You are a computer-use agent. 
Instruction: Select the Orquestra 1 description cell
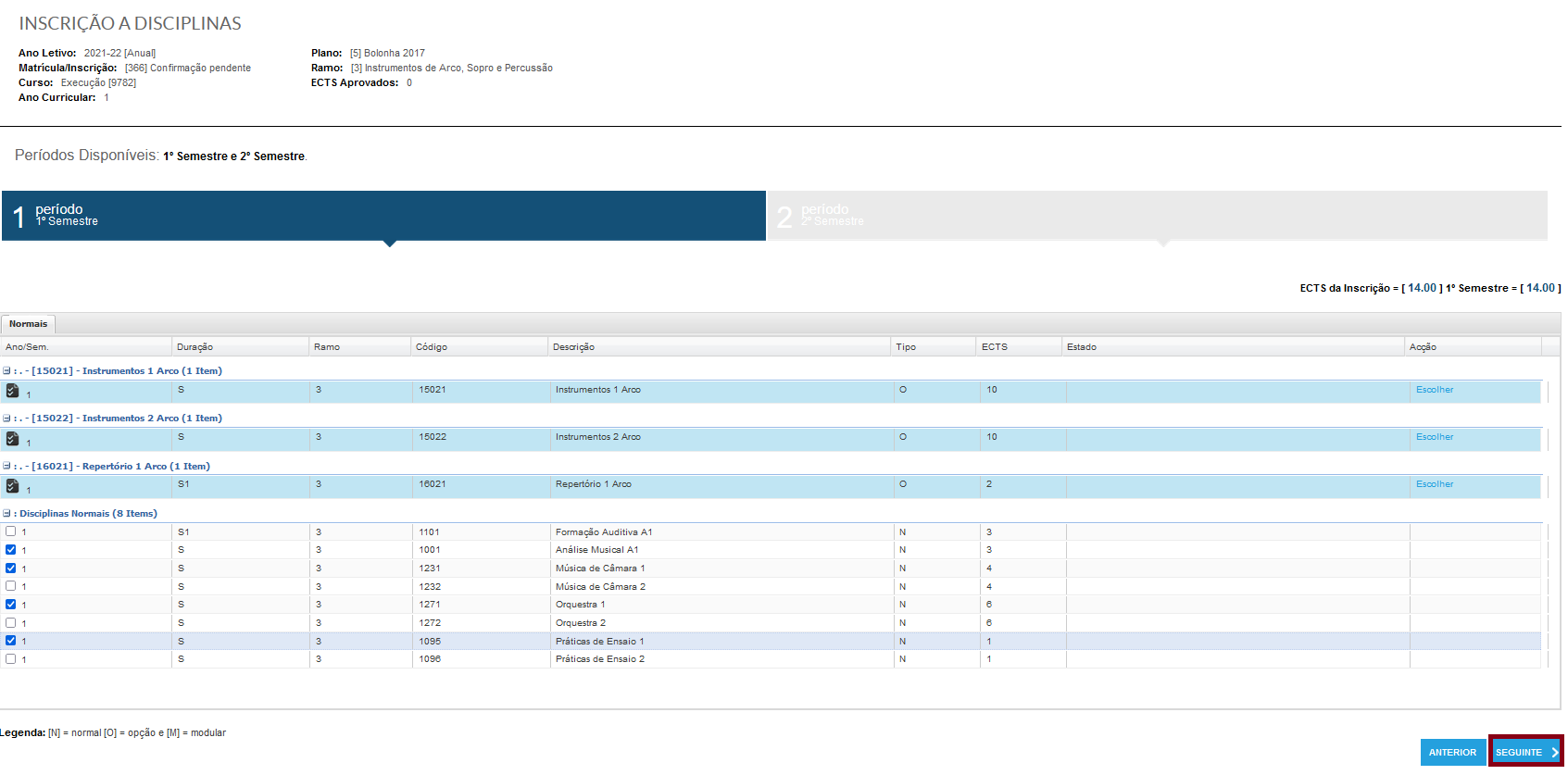pos(721,605)
